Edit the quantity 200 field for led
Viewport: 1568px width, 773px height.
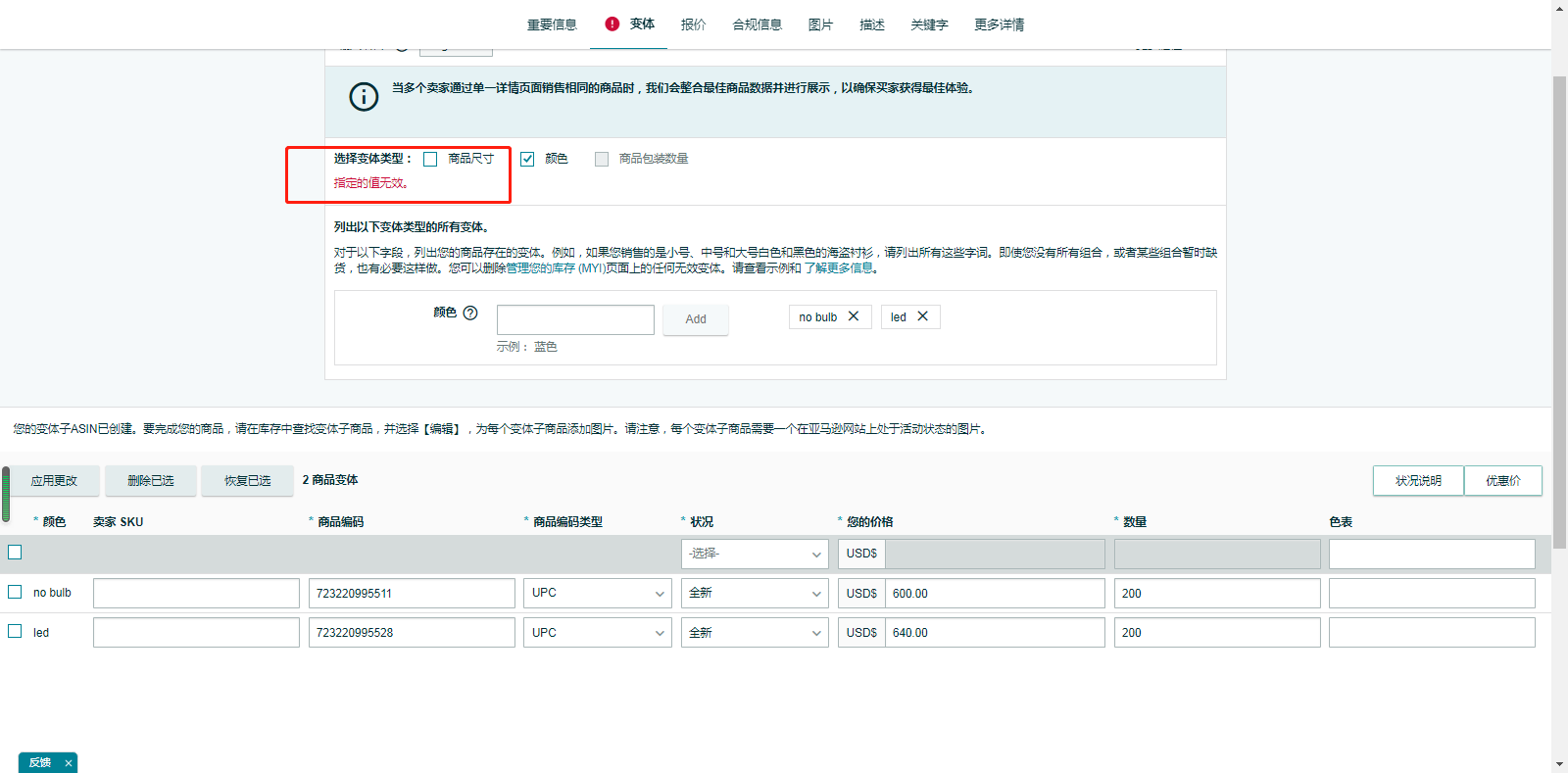[1217, 633]
